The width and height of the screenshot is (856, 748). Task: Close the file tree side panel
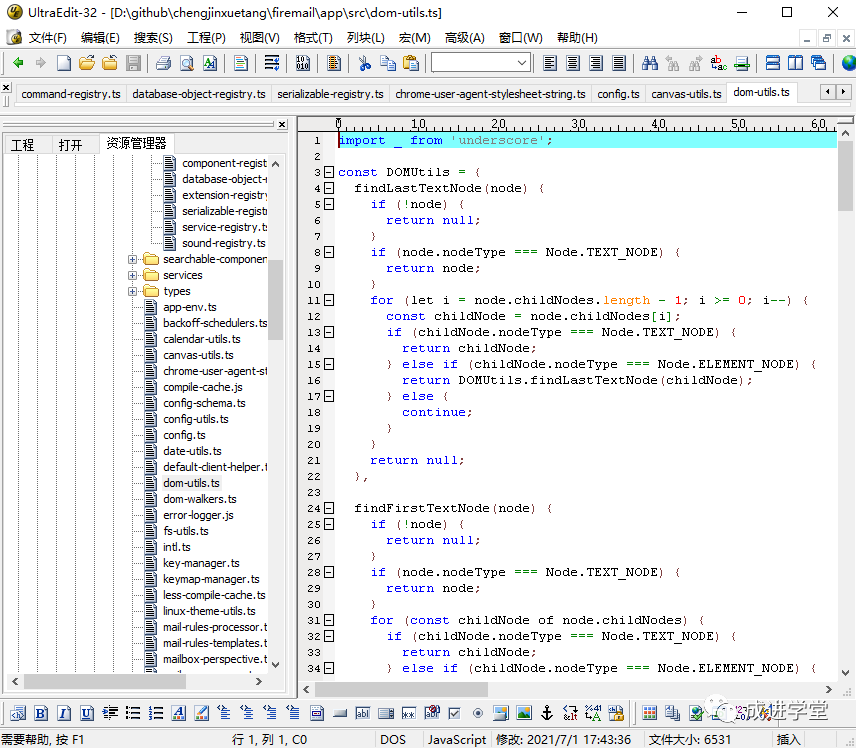point(282,124)
